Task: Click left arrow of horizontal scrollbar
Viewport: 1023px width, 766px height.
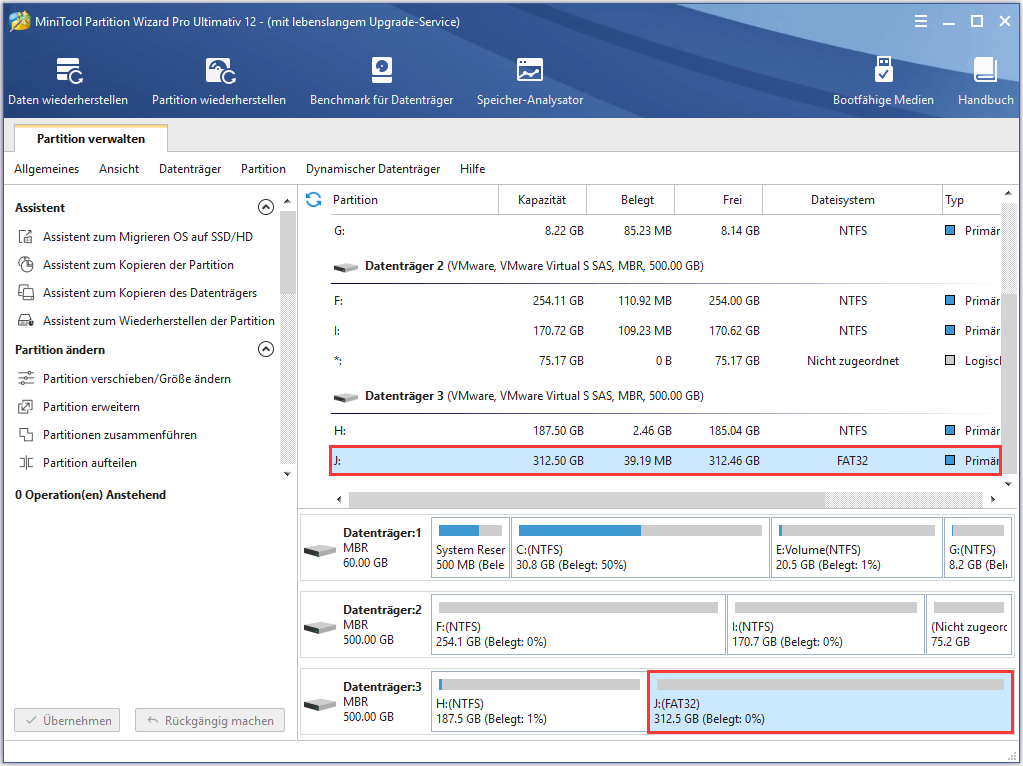Action: pos(339,500)
